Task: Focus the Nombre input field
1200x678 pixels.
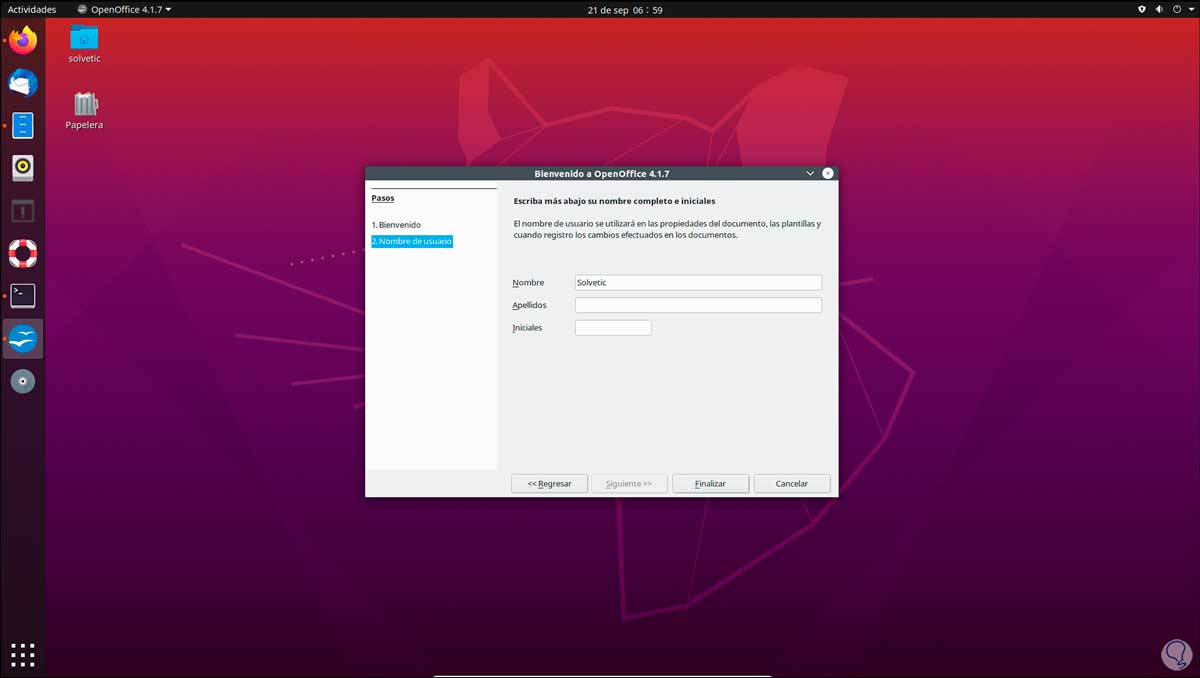Action: point(698,283)
